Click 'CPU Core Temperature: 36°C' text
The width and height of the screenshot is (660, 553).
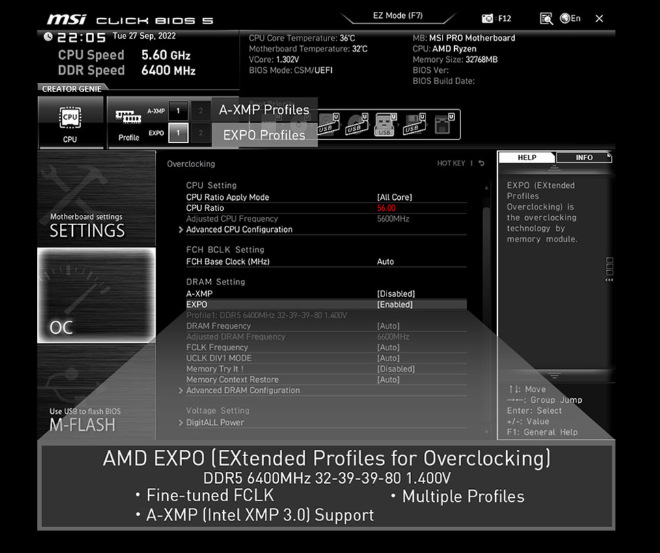(302, 38)
